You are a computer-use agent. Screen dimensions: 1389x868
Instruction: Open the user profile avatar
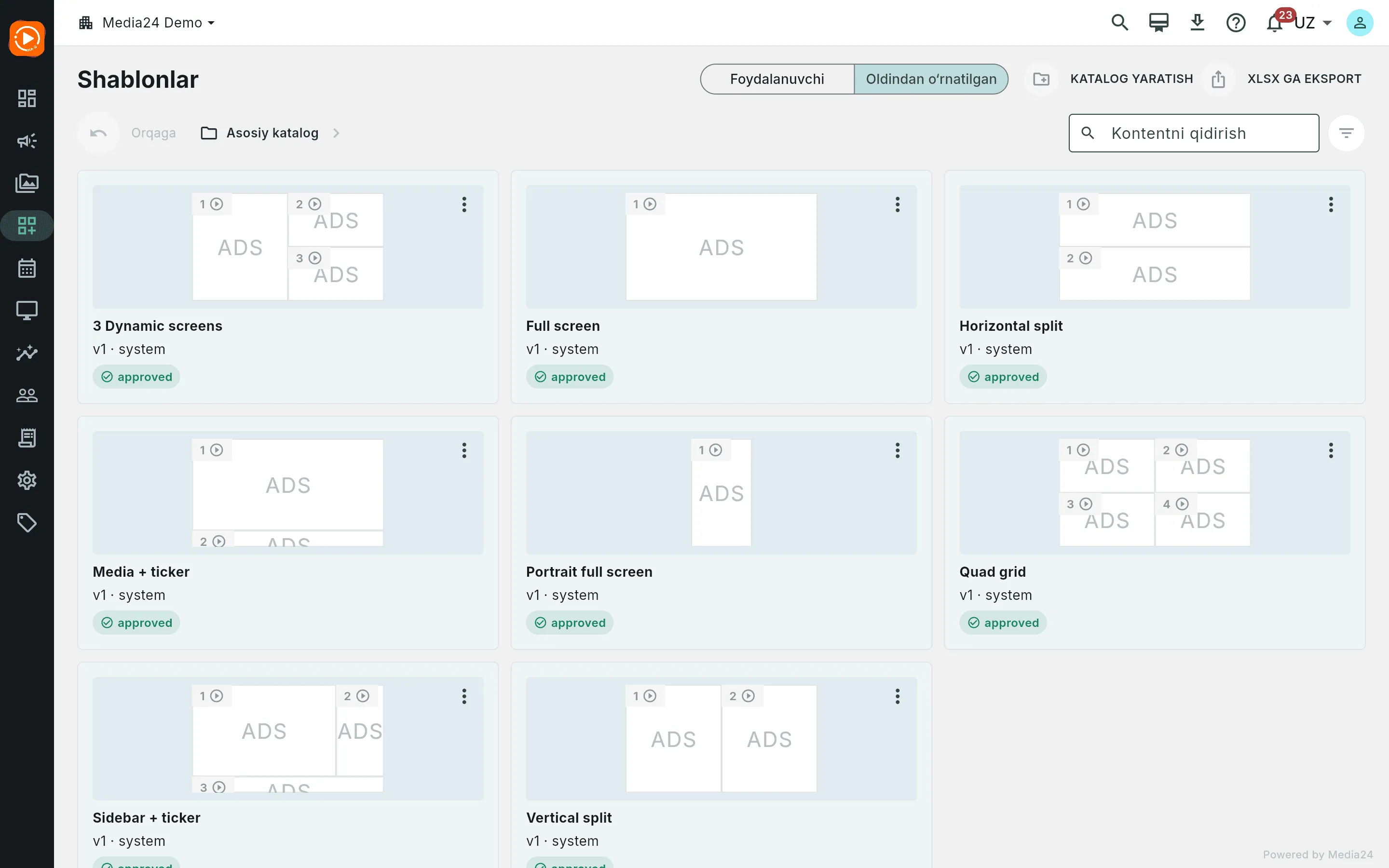1360,23
